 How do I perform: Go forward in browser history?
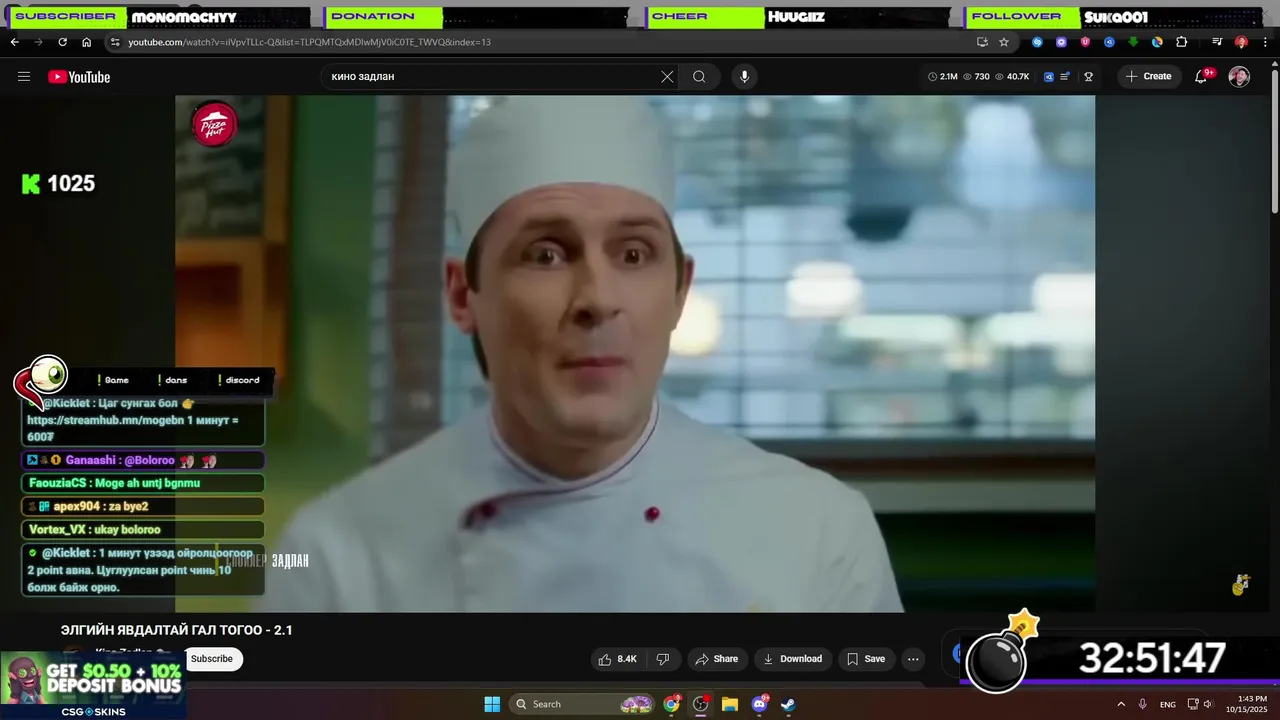coord(38,42)
